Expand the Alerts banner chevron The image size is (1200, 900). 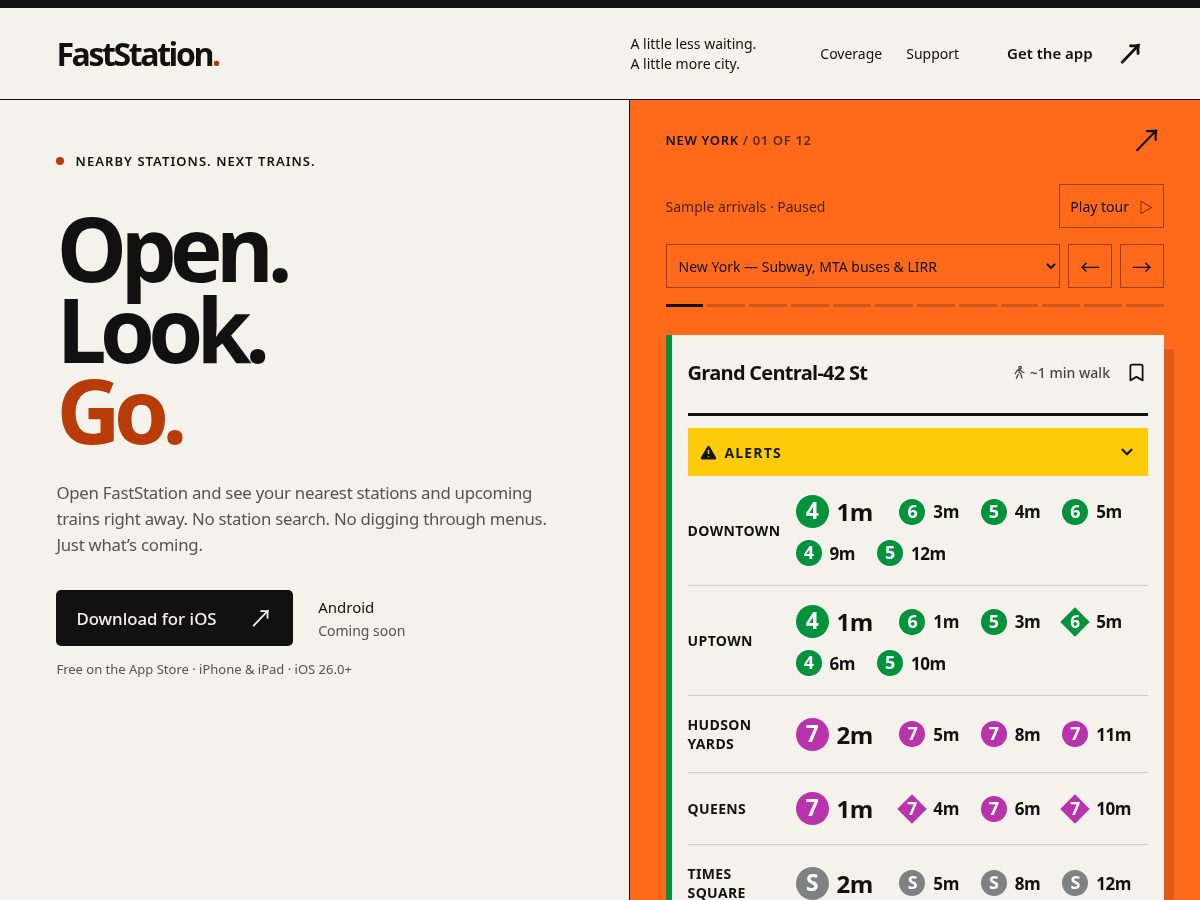click(1127, 452)
